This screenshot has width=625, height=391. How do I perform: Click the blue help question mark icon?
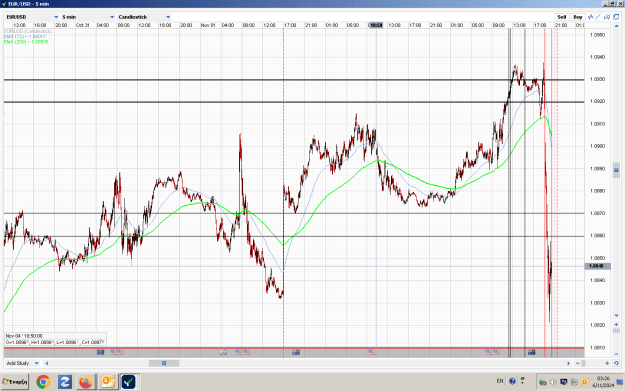click(512, 381)
